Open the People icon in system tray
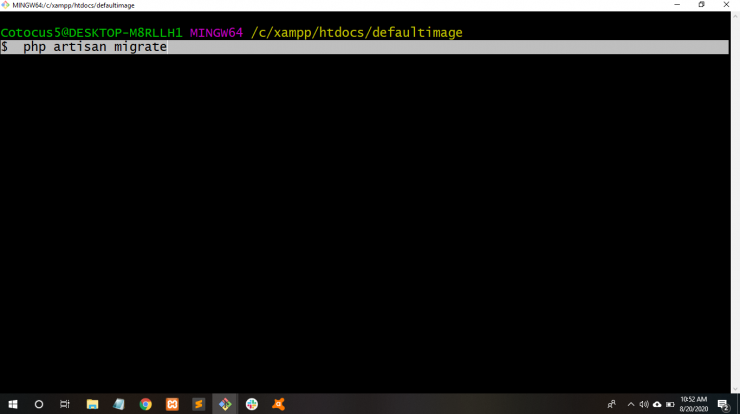 click(x=612, y=404)
